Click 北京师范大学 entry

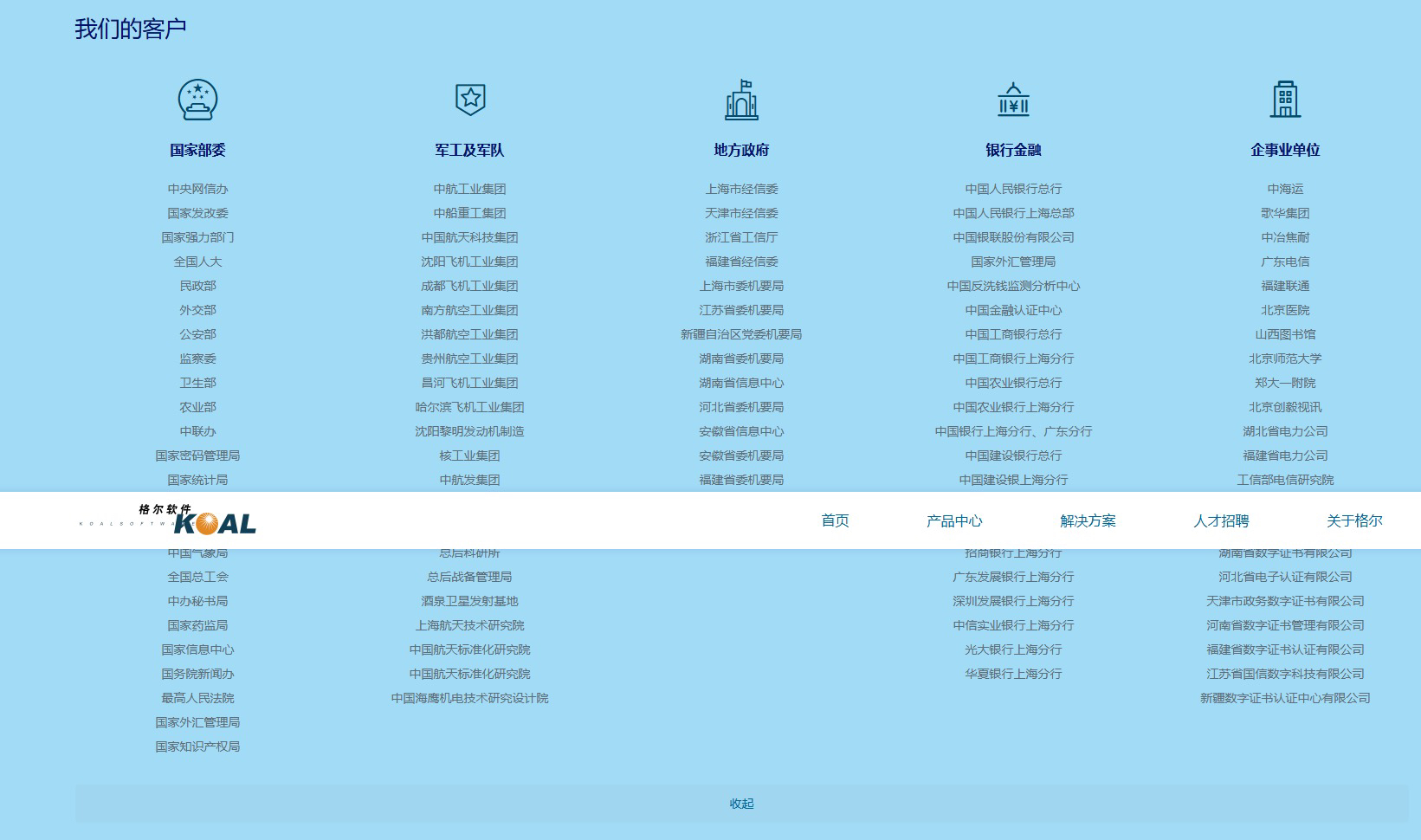click(1285, 359)
